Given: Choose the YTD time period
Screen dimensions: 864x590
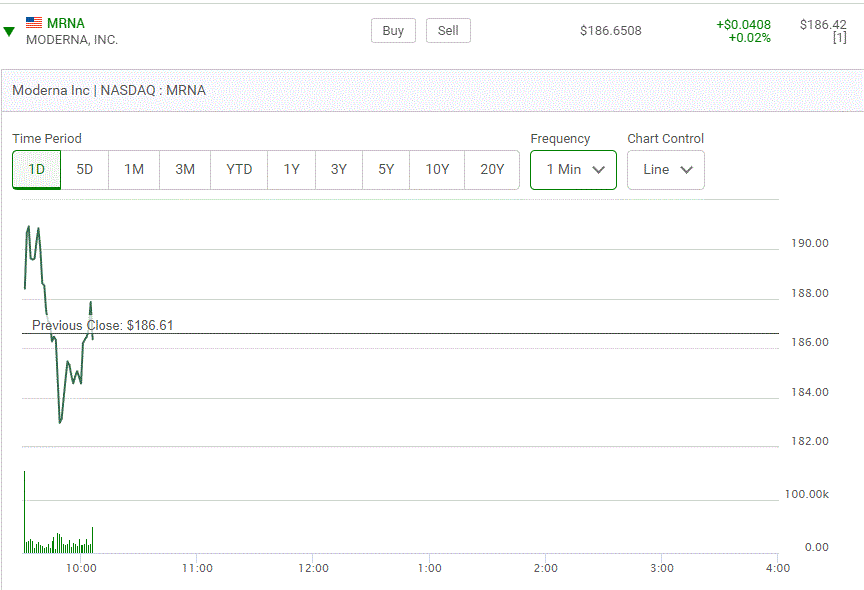Looking at the screenshot, I should [239, 169].
